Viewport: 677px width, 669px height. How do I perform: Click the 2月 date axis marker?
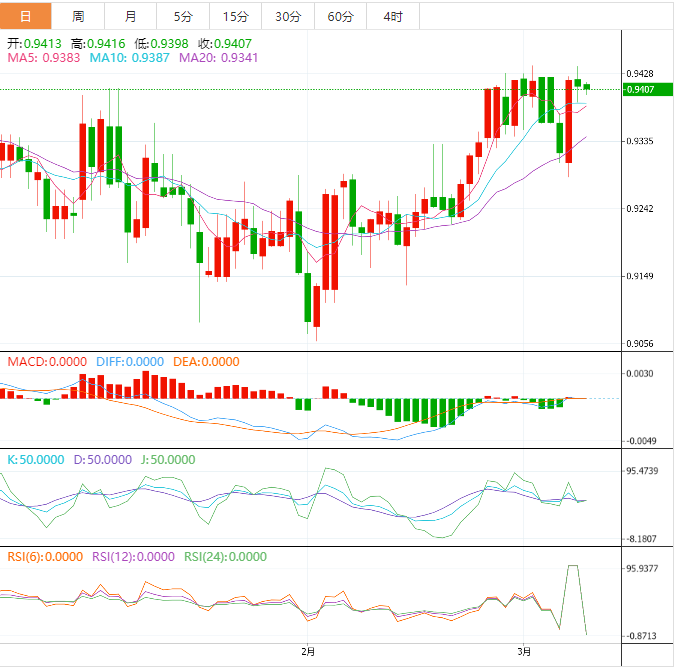[308, 651]
